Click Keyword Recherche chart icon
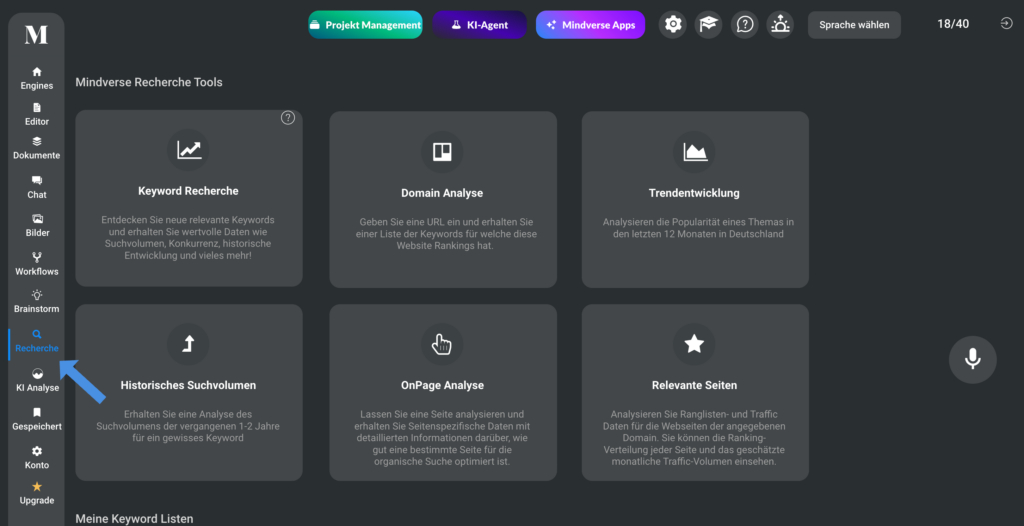This screenshot has height=526, width=1024. point(189,150)
